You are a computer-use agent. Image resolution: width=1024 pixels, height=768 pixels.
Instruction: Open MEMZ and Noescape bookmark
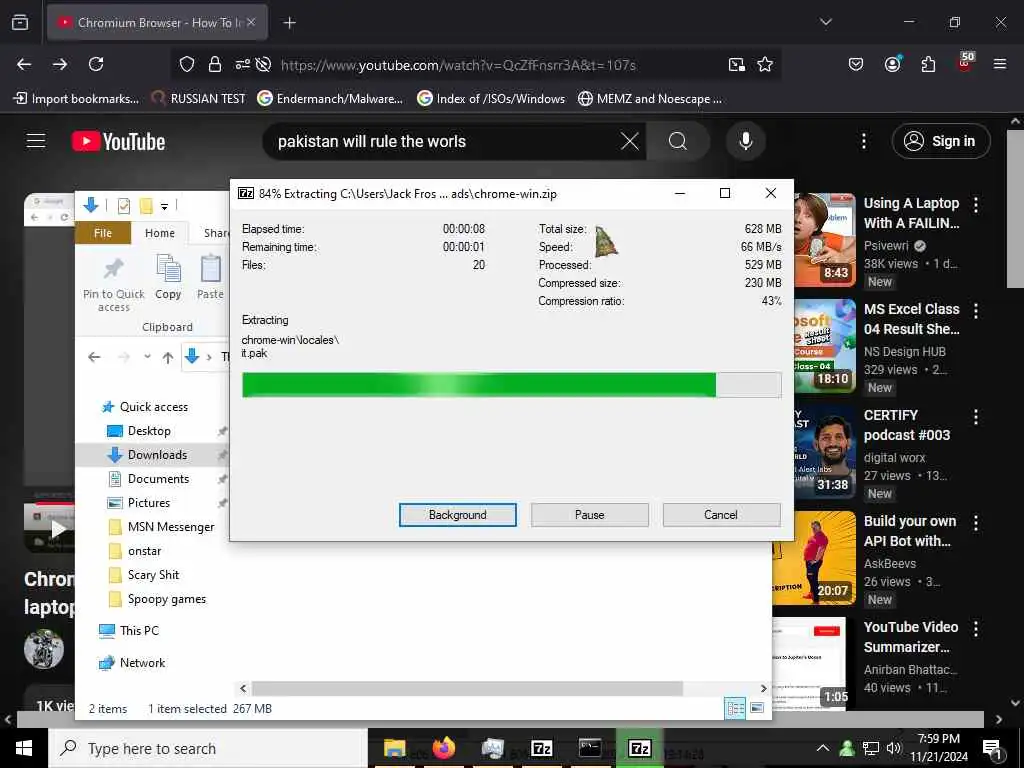coord(650,99)
